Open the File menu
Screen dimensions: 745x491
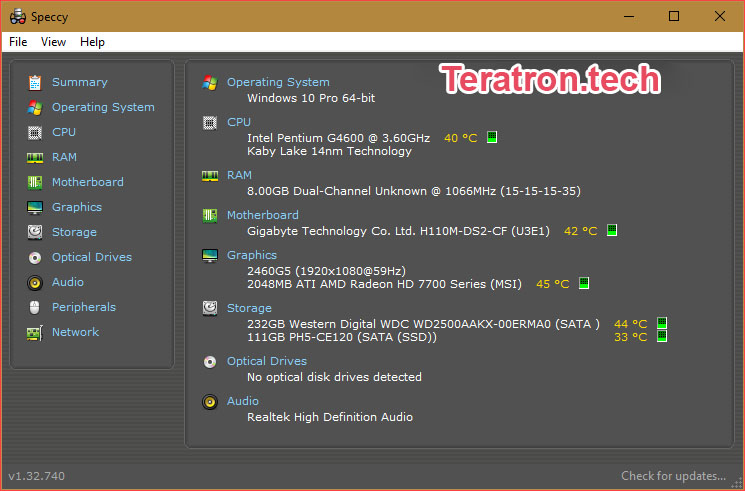pyautogui.click(x=18, y=42)
